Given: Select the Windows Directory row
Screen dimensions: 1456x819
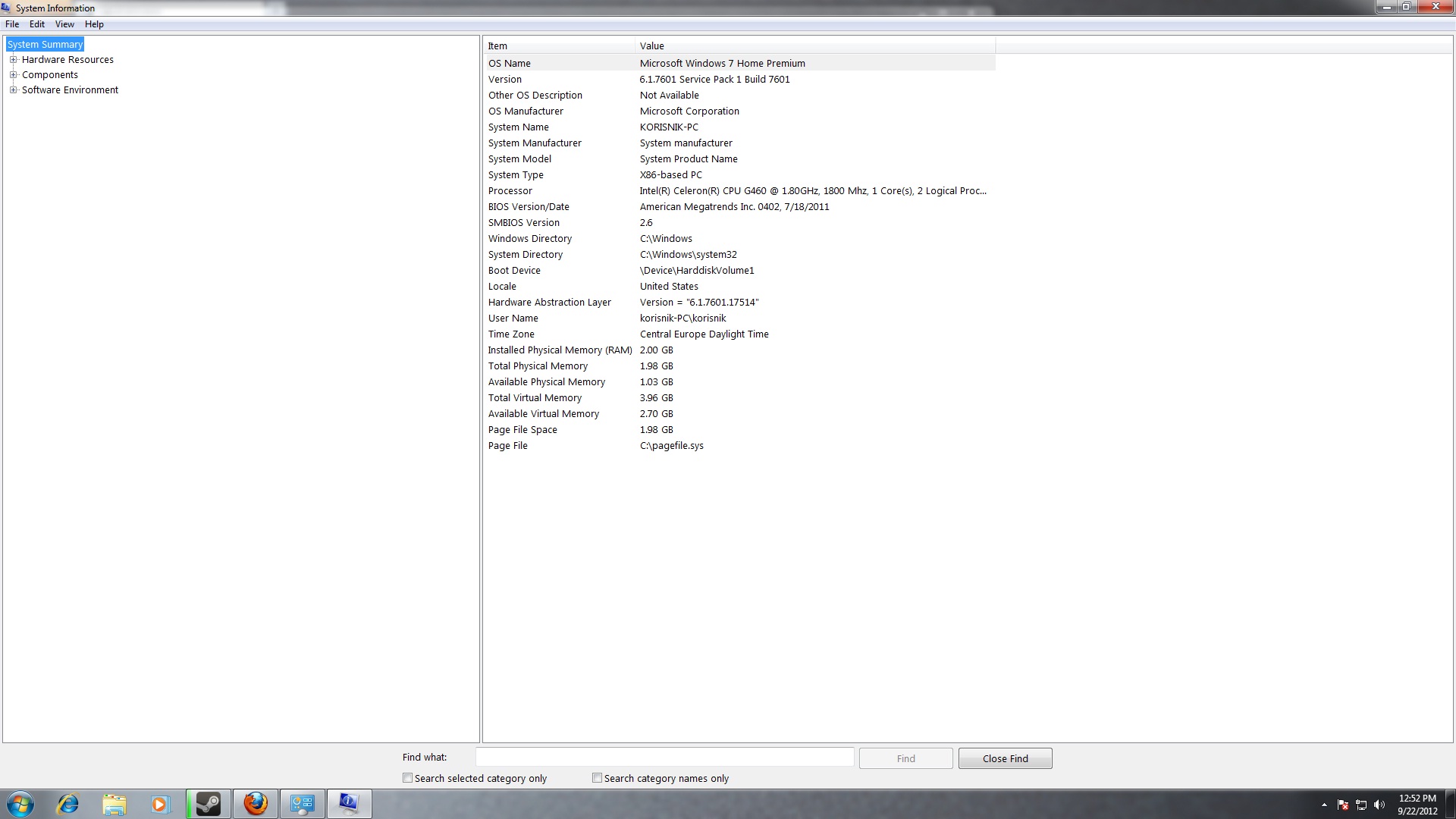Looking at the screenshot, I should pos(740,239).
